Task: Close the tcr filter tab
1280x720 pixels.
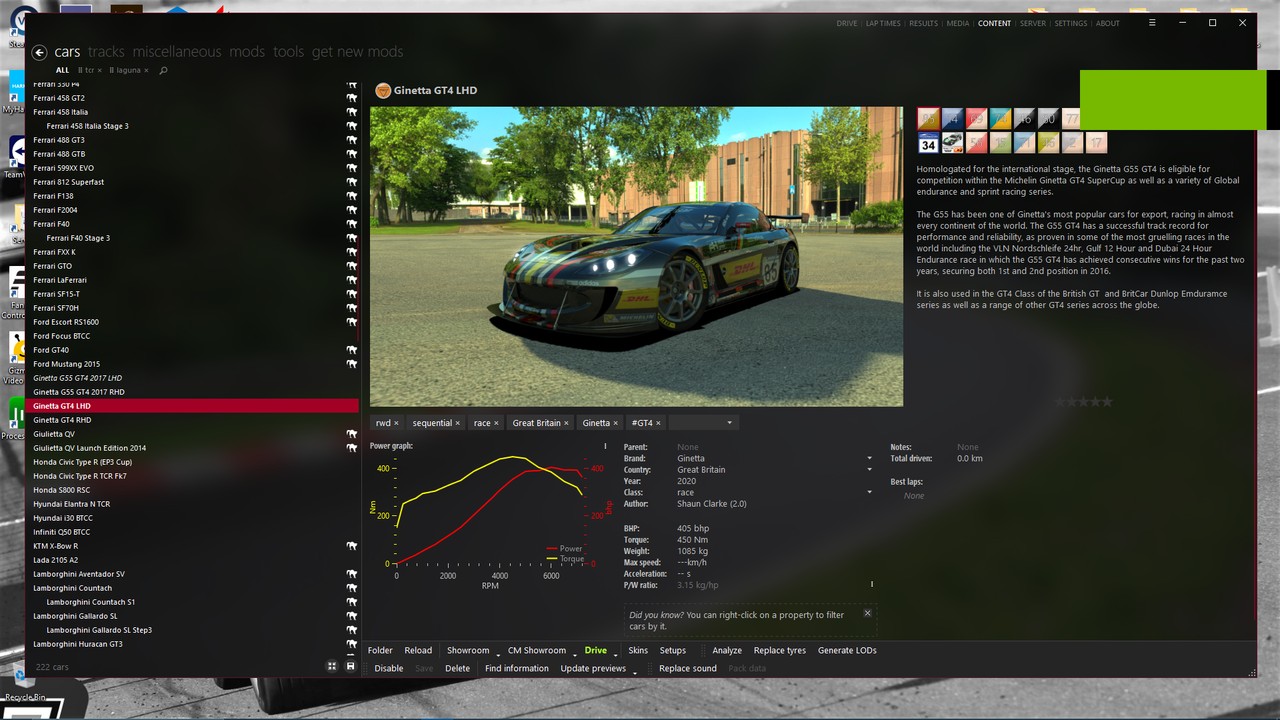Action: [x=99, y=71]
